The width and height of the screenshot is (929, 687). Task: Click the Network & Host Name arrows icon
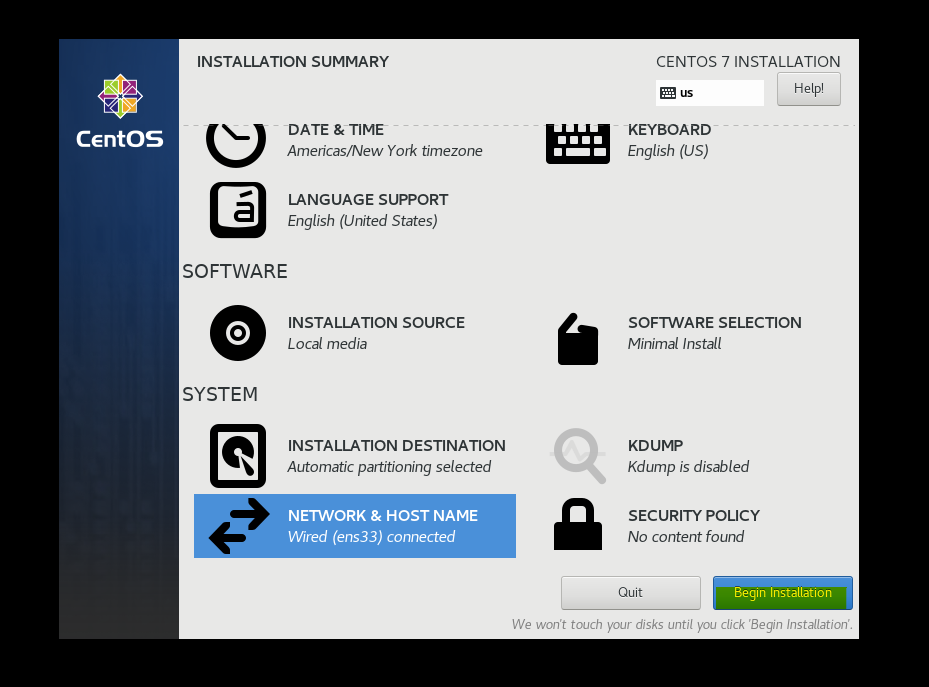coord(239,526)
